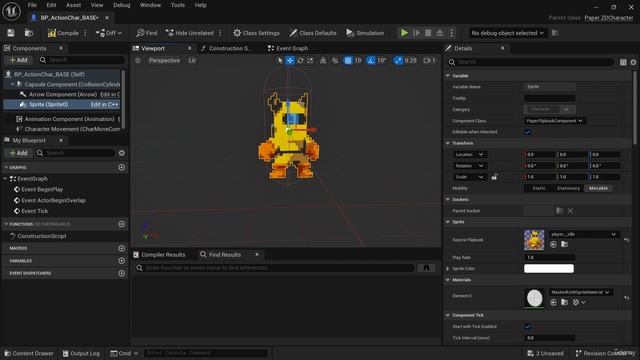Image resolution: width=640 pixels, height=360 pixels.
Task: Toggle scale snapping in viewport
Action: pos(398,60)
